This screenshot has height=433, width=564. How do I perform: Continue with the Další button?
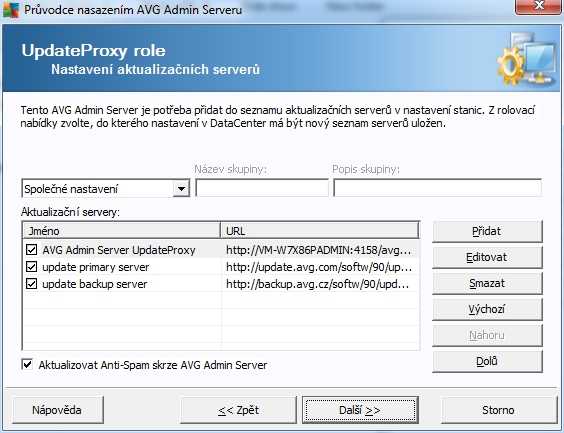pyautogui.click(x=360, y=410)
